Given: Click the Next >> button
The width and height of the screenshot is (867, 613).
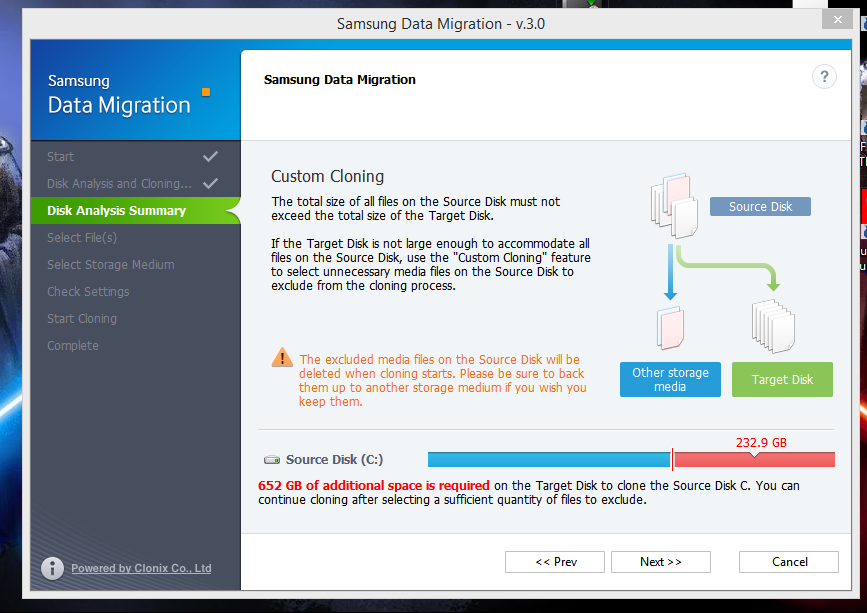Looking at the screenshot, I should (x=661, y=562).
